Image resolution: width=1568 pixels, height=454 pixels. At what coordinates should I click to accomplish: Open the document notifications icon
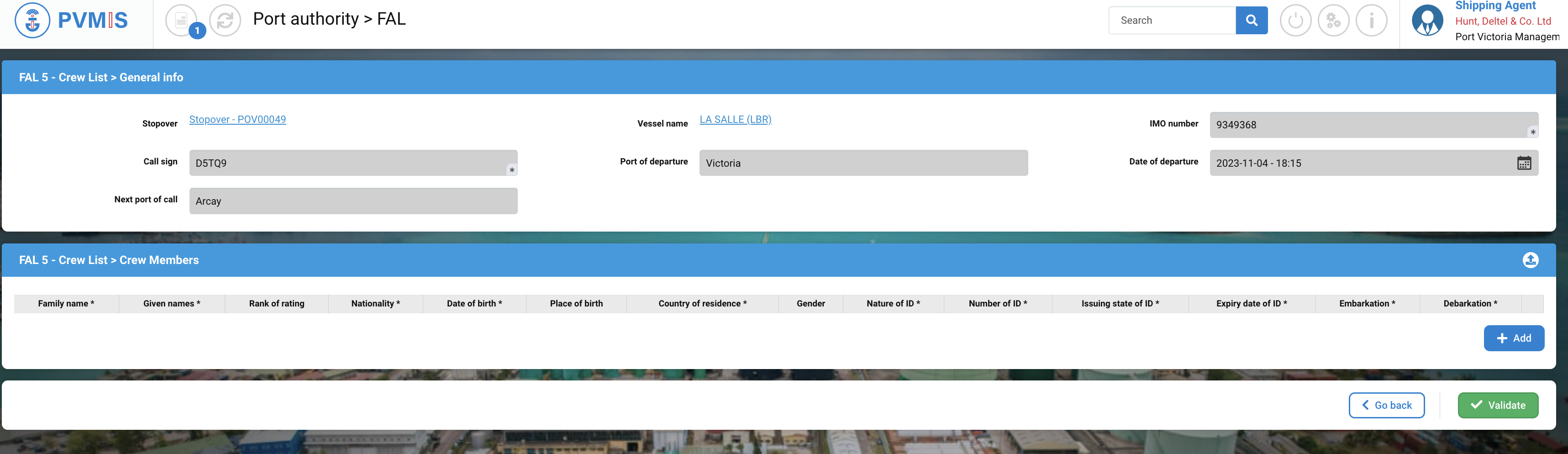tap(181, 21)
